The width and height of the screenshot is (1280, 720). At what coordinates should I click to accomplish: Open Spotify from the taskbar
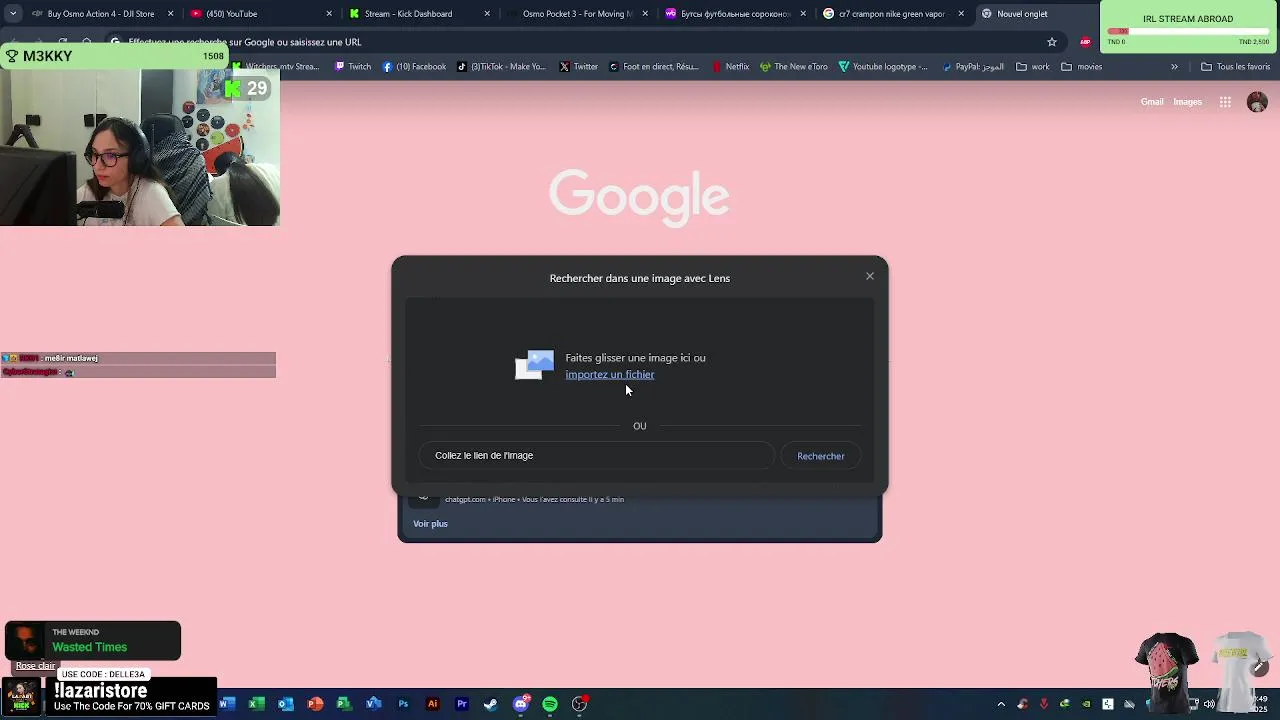point(550,704)
